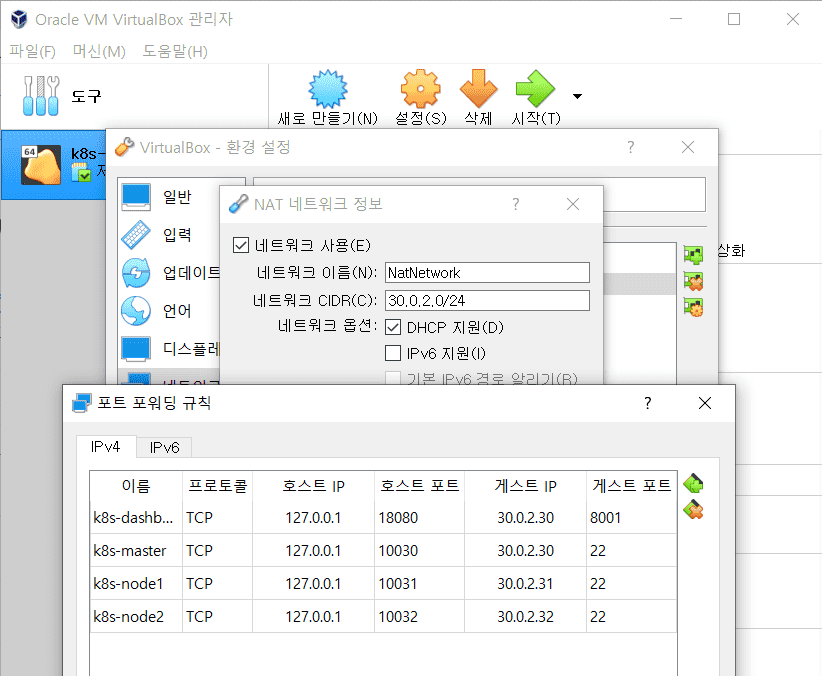The image size is (822, 676).
Task: Click guest port 8001 cell
Action: pos(631,518)
